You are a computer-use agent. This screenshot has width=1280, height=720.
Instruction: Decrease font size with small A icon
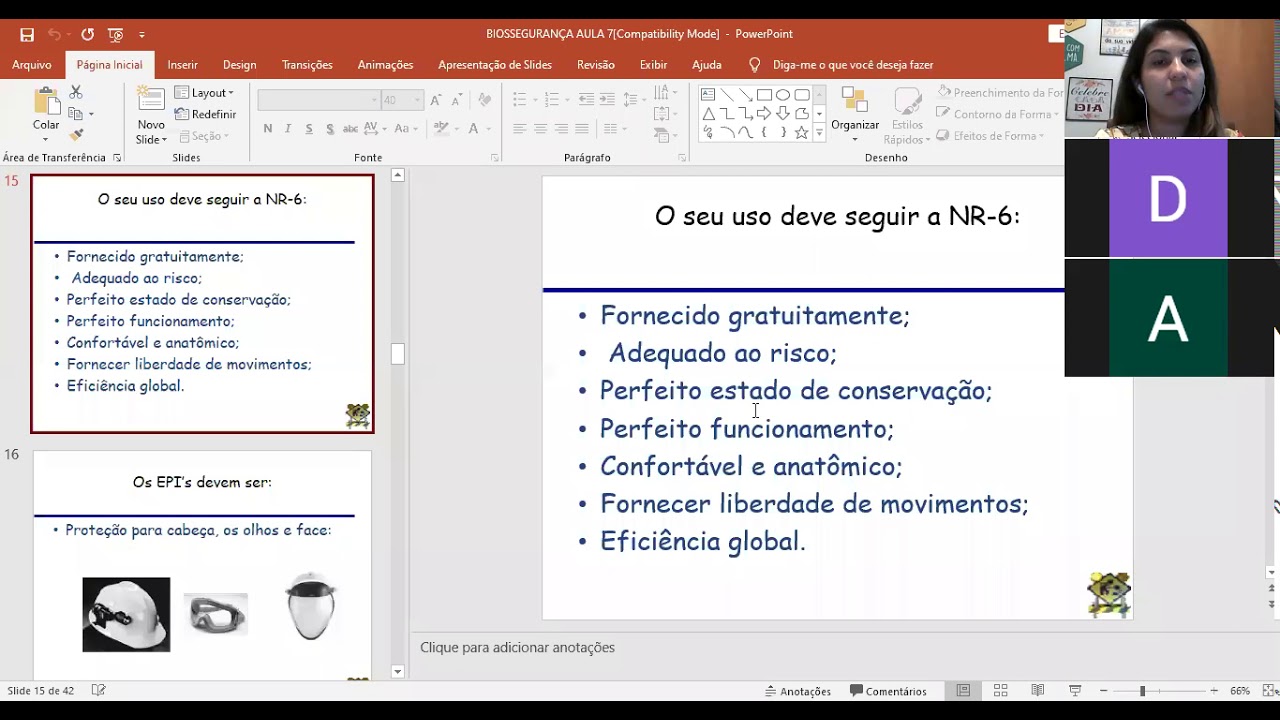click(457, 100)
